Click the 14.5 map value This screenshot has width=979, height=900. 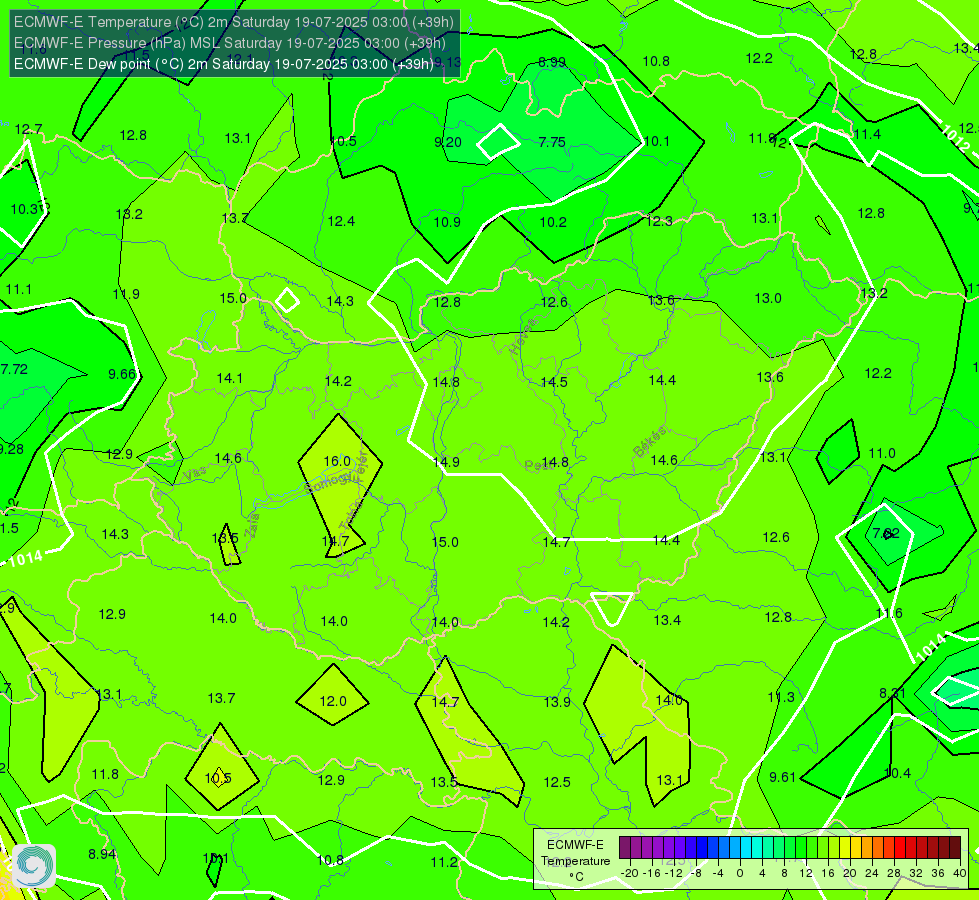(x=554, y=382)
